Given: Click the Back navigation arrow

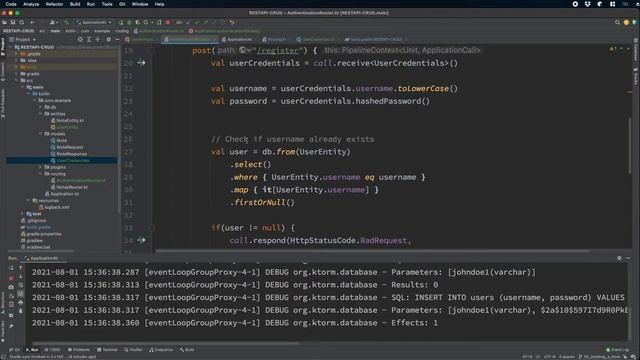Looking at the screenshot, I should pos(32,22).
